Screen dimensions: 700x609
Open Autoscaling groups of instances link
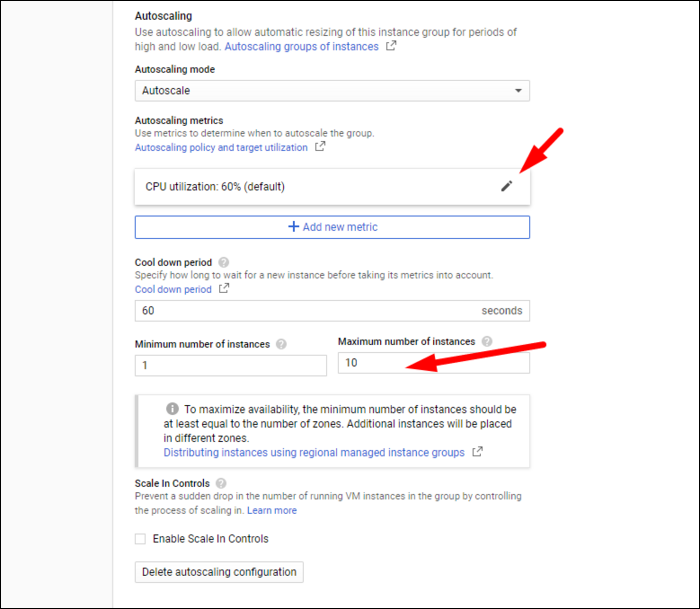(301, 46)
